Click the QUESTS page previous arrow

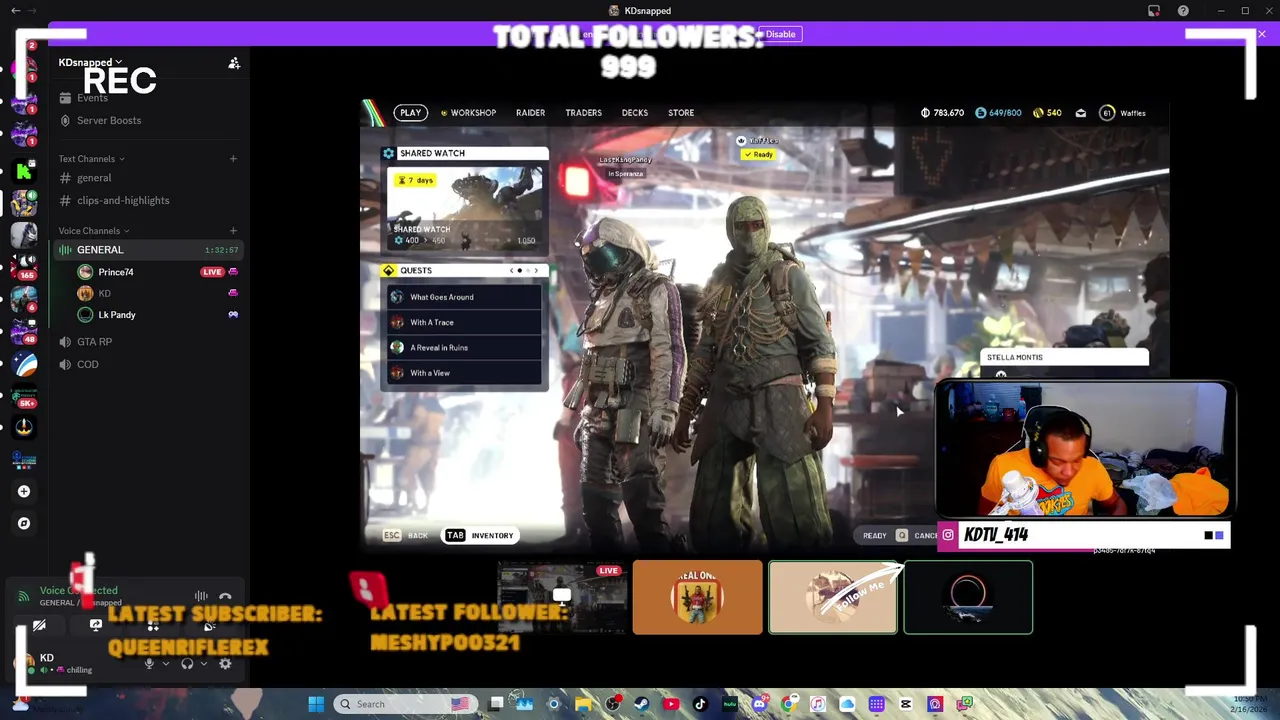(x=512, y=271)
